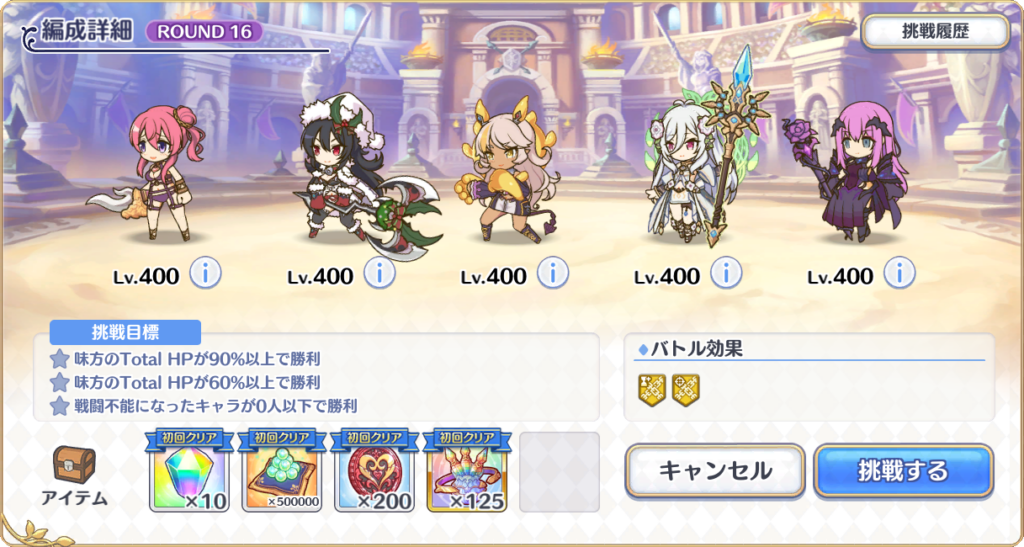Tap the green orbs ×500000 reward

(282, 471)
